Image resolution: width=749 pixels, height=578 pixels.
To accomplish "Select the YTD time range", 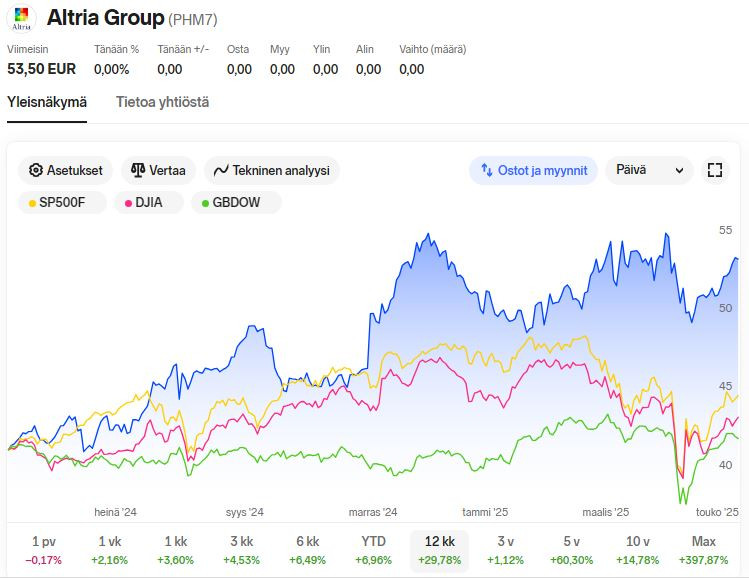I will click(373, 550).
